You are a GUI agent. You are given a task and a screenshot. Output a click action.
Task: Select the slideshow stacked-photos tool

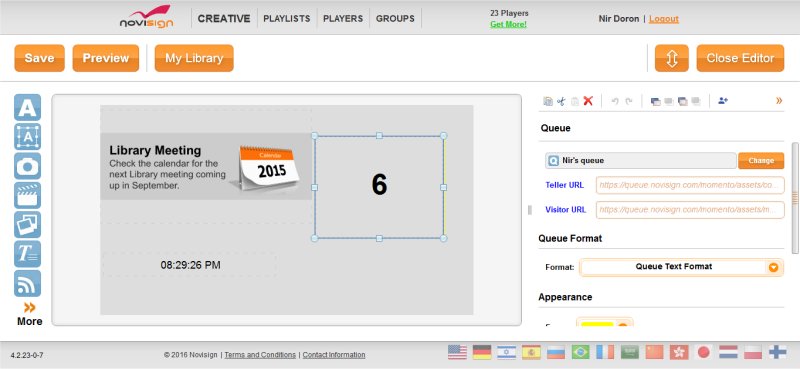(28, 225)
